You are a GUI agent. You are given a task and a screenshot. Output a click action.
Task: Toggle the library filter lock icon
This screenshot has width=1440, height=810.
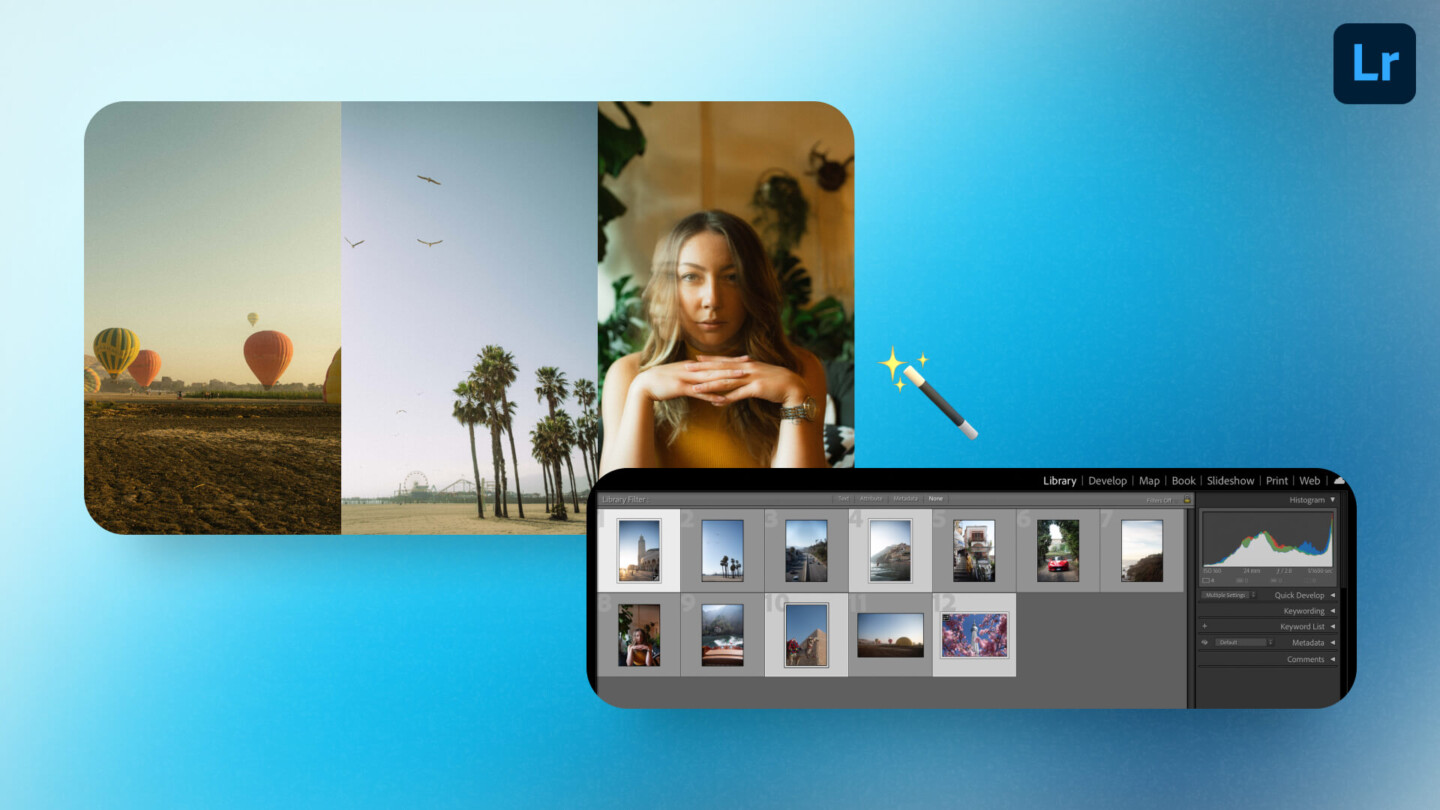click(1187, 499)
